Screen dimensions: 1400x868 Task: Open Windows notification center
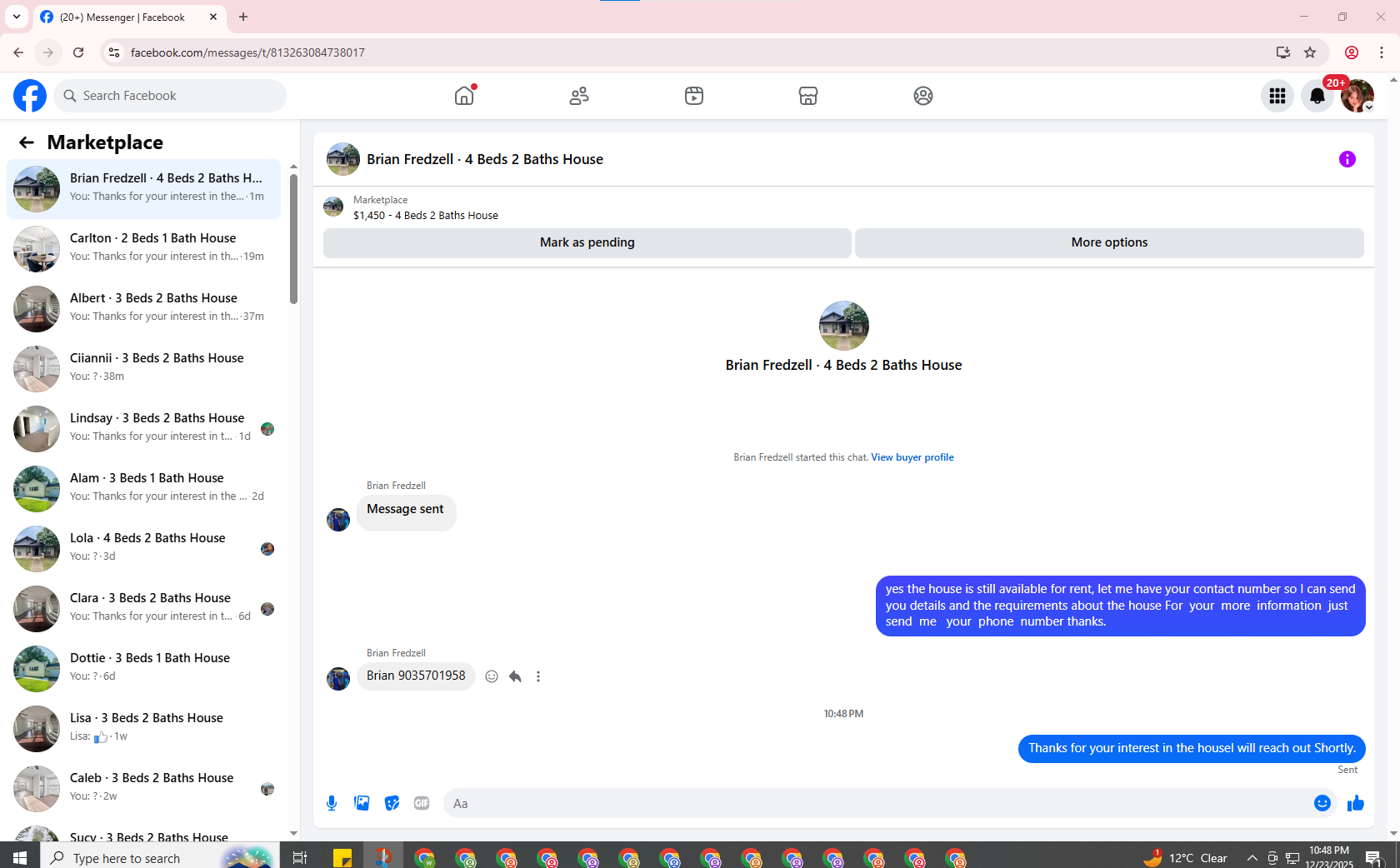(x=1374, y=857)
